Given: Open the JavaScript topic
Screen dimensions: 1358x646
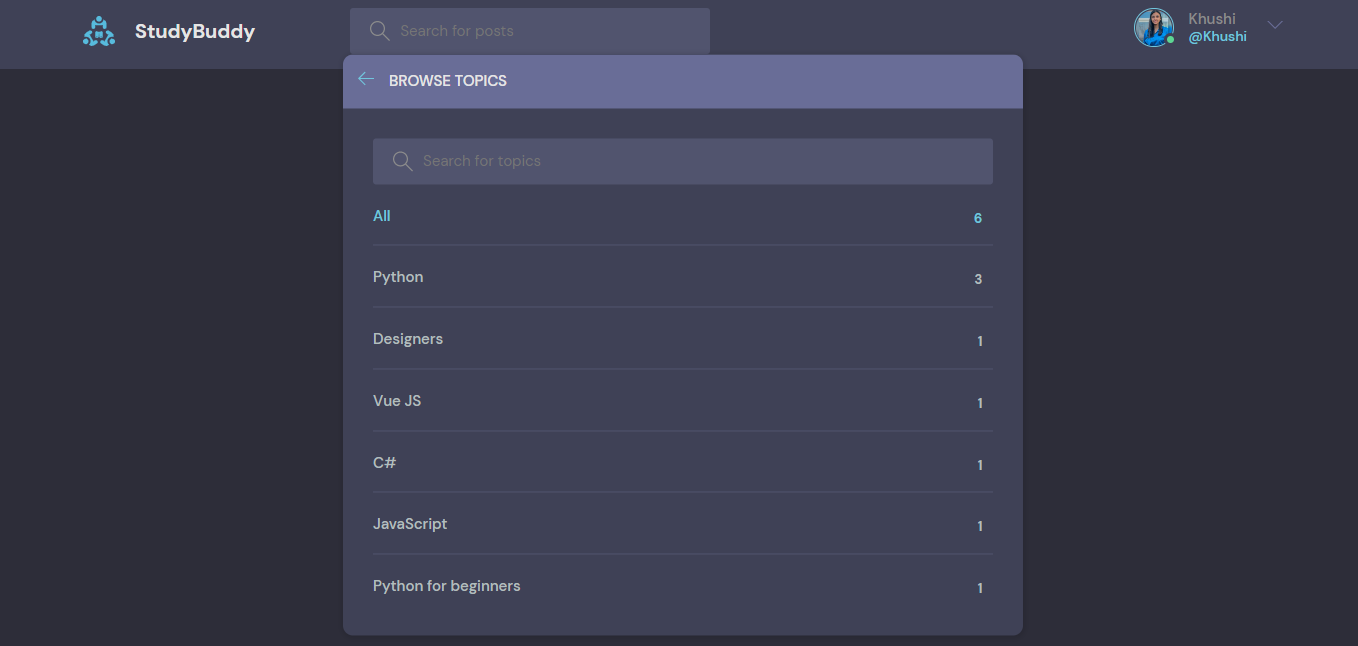Looking at the screenshot, I should (x=410, y=523).
